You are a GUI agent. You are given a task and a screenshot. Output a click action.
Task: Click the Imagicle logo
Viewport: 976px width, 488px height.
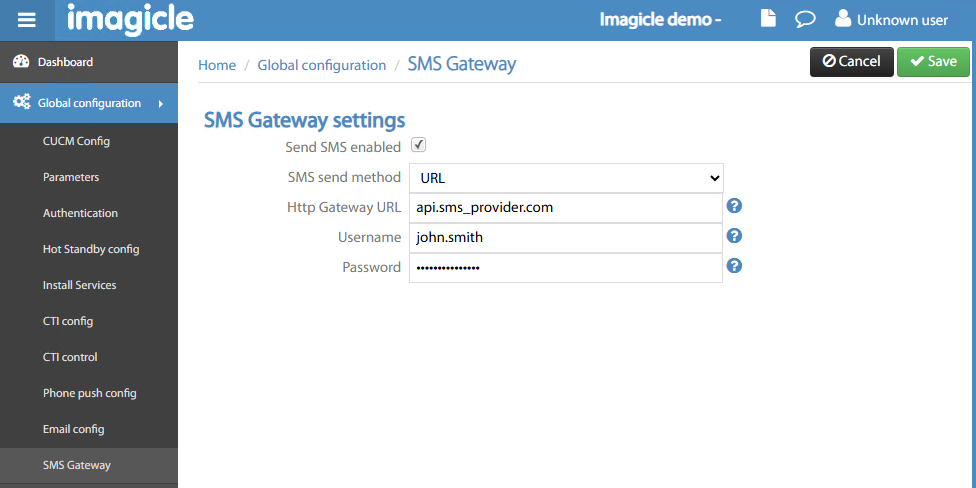(x=130, y=19)
